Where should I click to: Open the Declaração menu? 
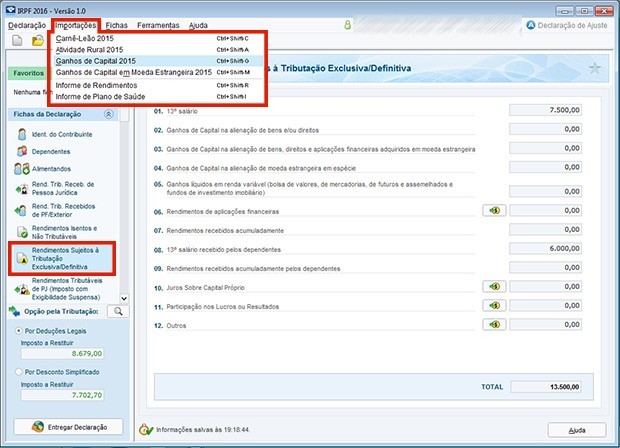pyautogui.click(x=27, y=25)
